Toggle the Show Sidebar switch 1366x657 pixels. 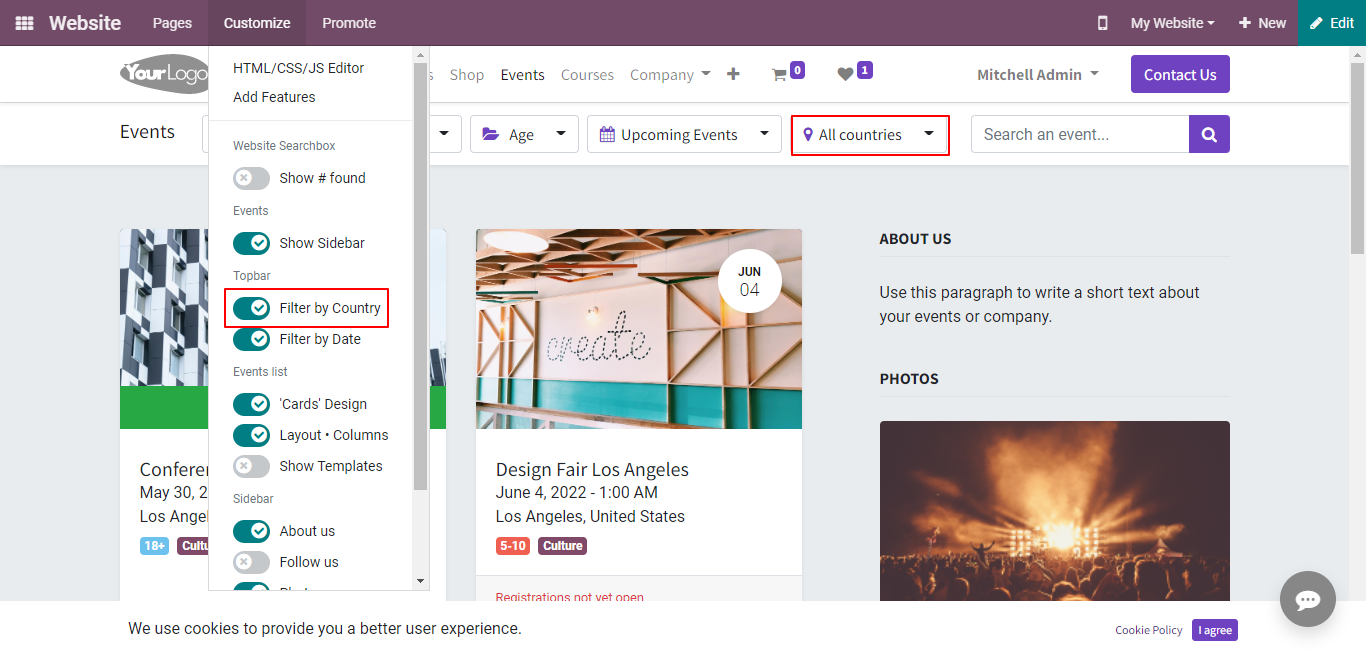pos(251,243)
